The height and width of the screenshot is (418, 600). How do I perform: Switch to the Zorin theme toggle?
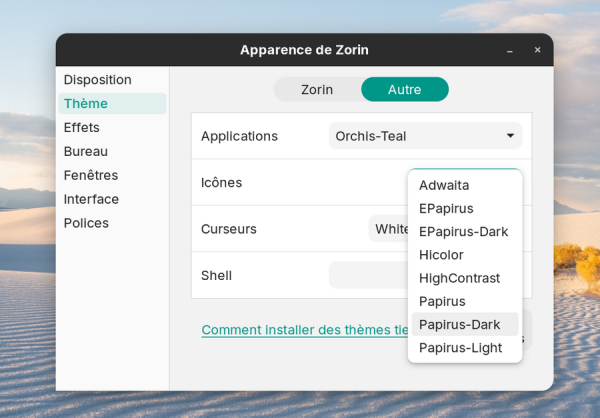pyautogui.click(x=317, y=89)
